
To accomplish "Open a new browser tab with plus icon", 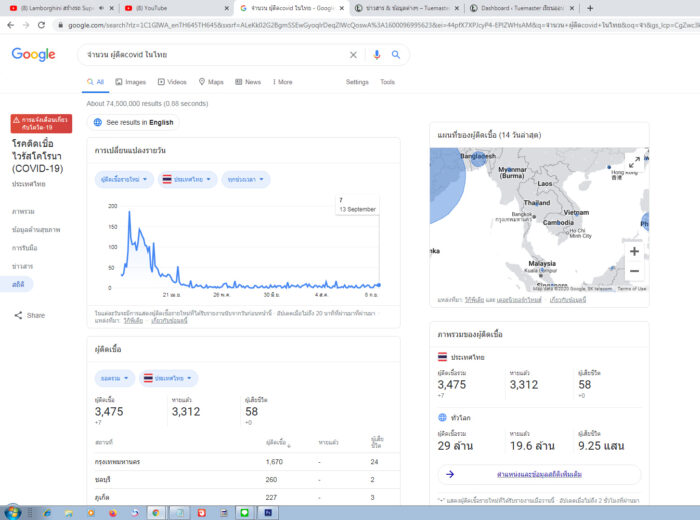I will [x=590, y=8].
